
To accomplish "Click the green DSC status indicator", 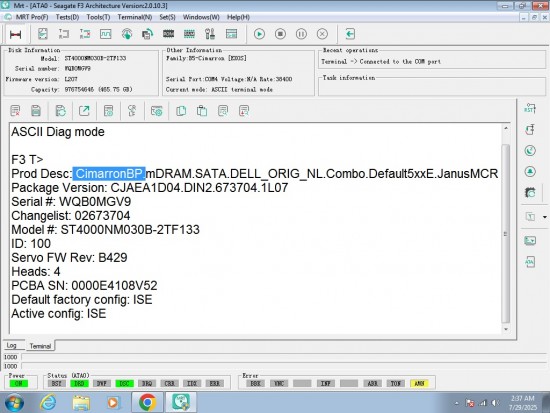I will pos(125,384).
